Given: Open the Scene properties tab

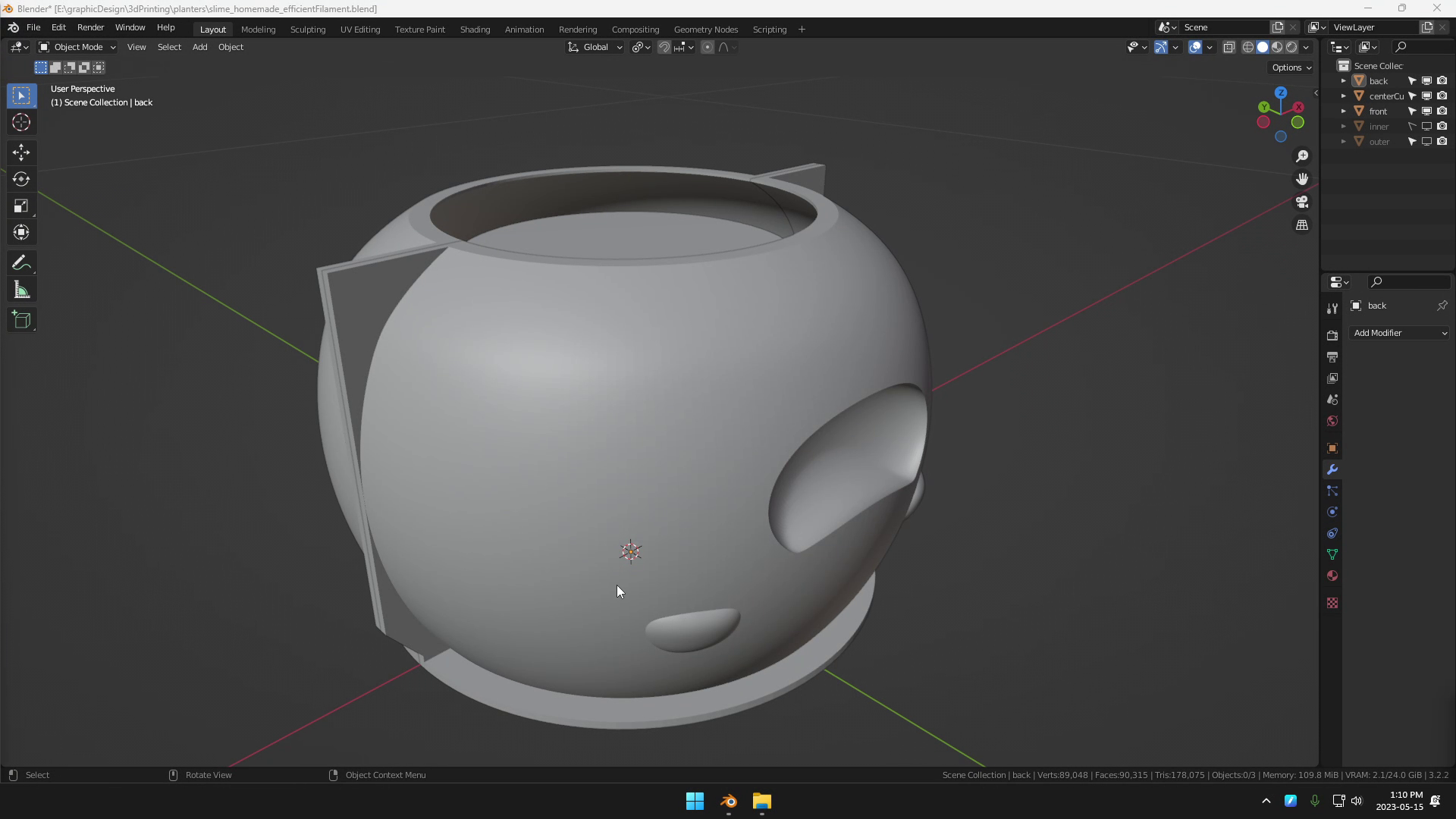Looking at the screenshot, I should pyautogui.click(x=1332, y=400).
